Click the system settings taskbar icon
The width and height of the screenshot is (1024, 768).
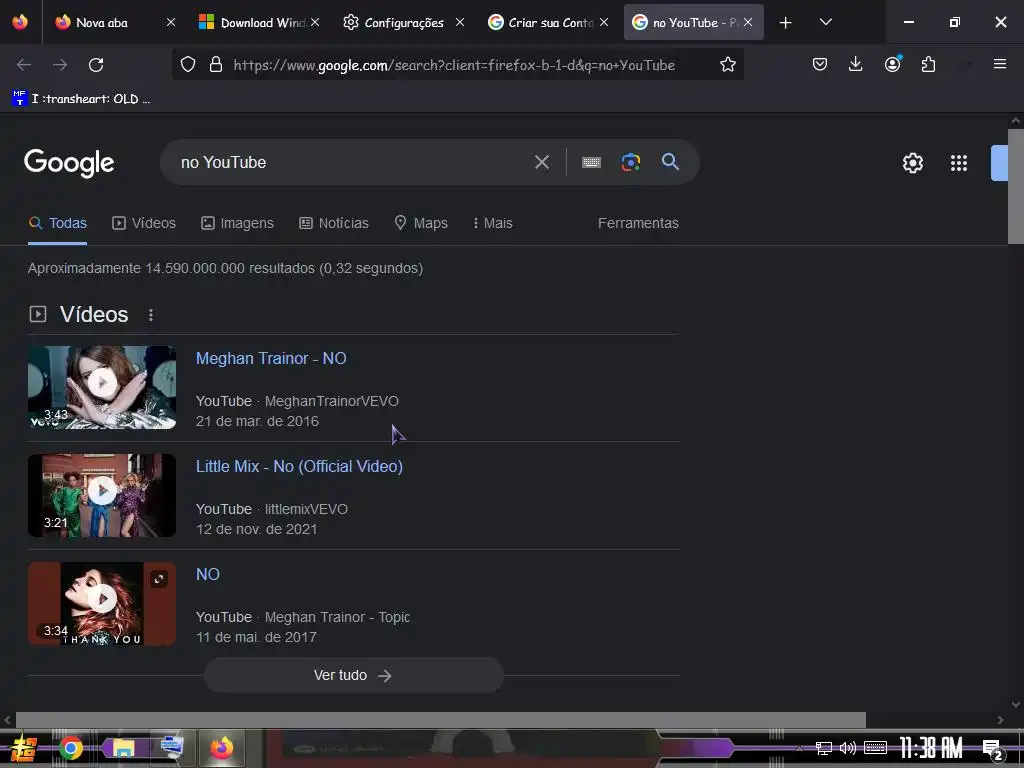[x=172, y=747]
